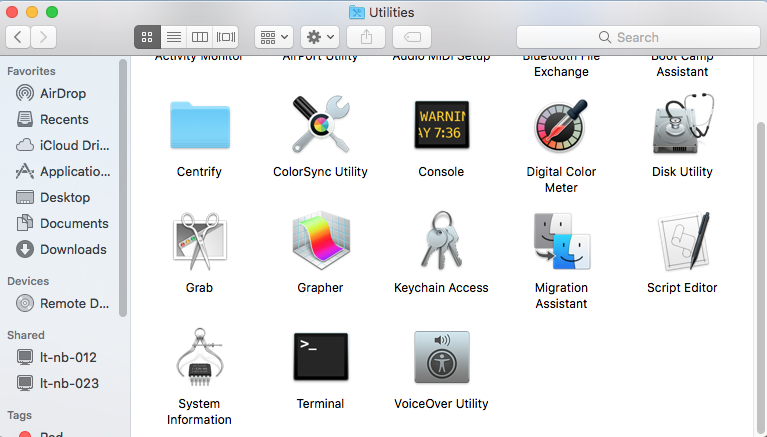
Task: Switch to list view
Action: point(174,37)
